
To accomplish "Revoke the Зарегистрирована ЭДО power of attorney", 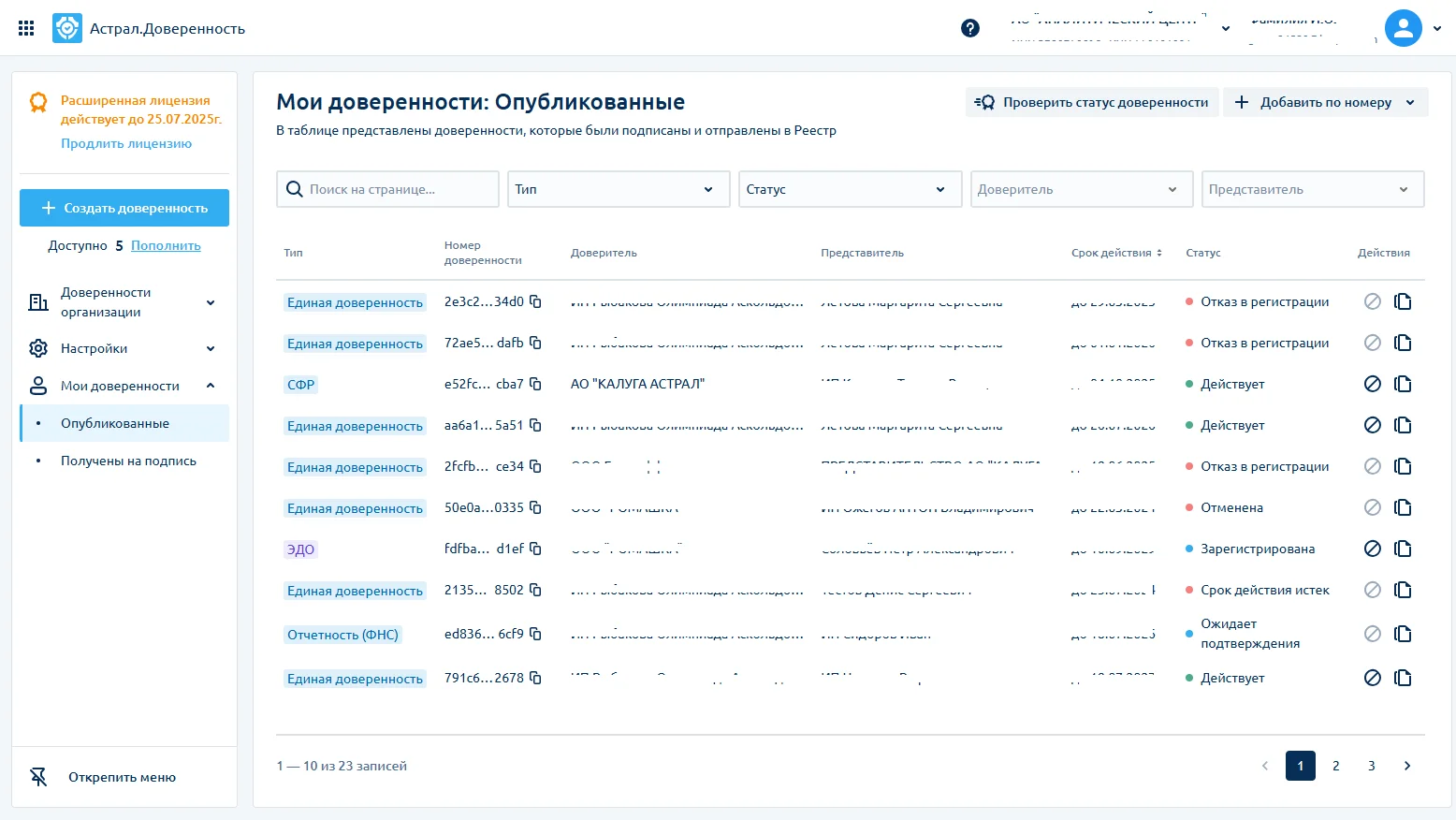I will point(1373,549).
